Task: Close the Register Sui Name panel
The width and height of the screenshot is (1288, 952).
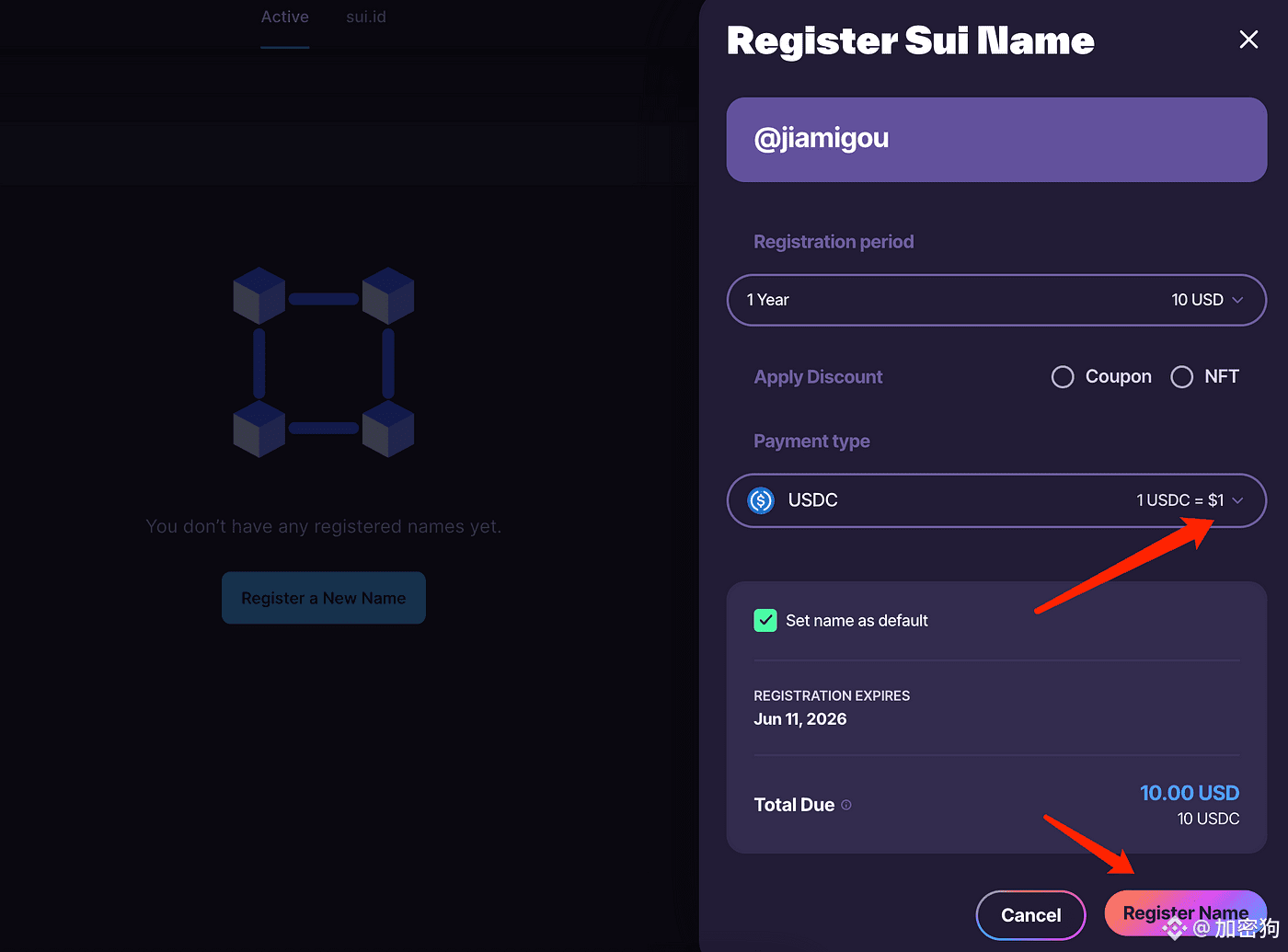Action: (x=1248, y=40)
